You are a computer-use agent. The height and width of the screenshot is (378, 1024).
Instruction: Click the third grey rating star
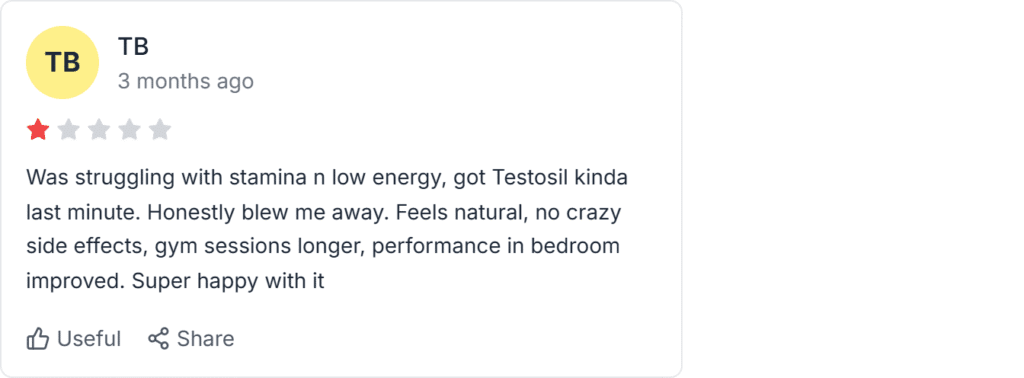click(99, 130)
